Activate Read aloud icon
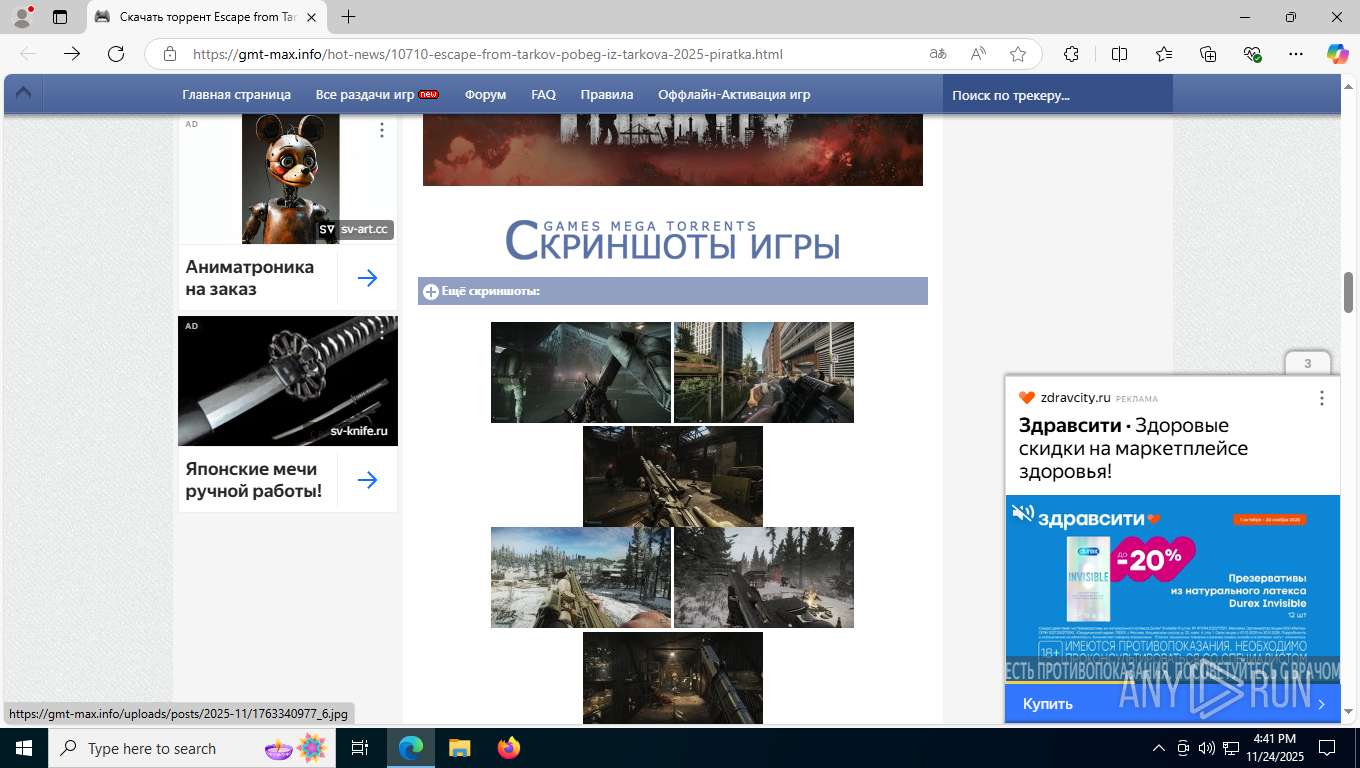This screenshot has height=768, width=1360. point(978,54)
